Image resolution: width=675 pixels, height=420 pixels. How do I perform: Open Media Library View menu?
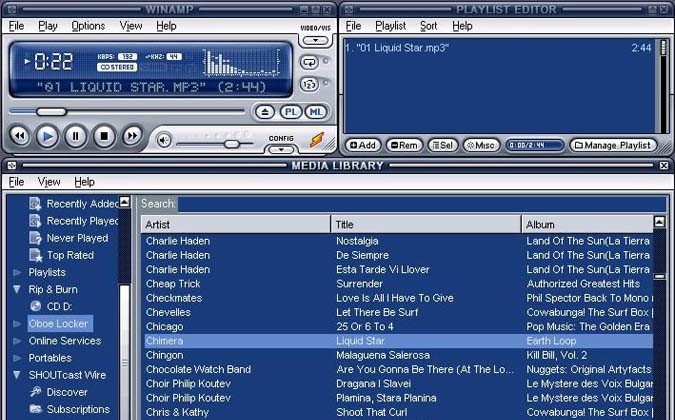tap(49, 182)
